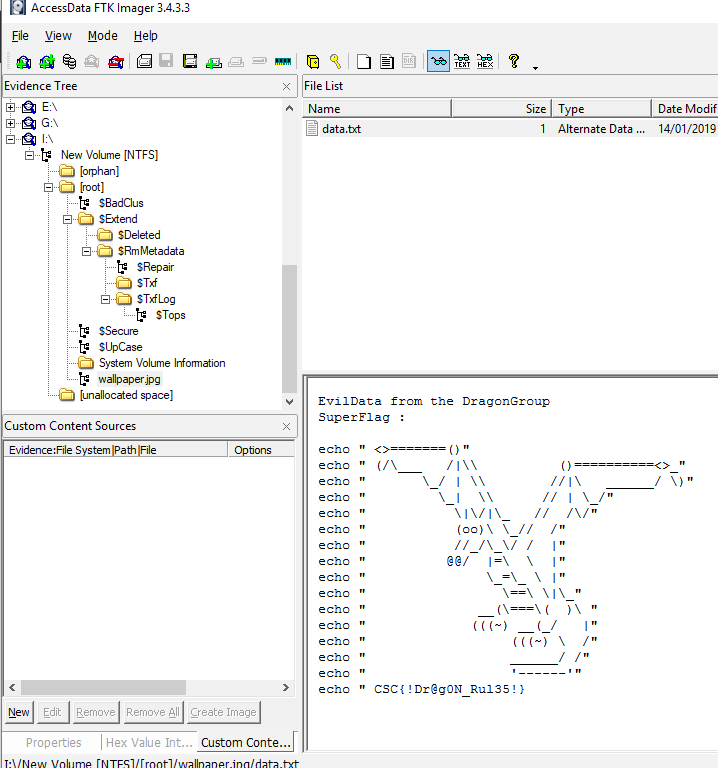The image size is (718, 768).
Task: Open the View menu
Action: [58, 36]
